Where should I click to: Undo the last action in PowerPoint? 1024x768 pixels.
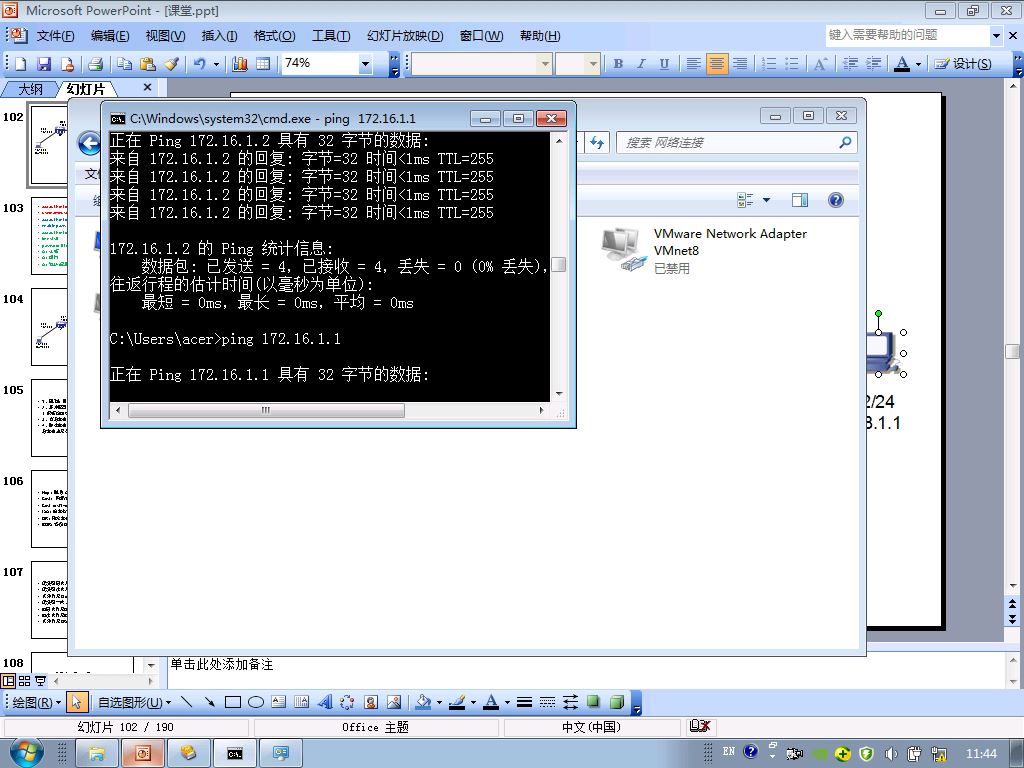pyautogui.click(x=200, y=63)
